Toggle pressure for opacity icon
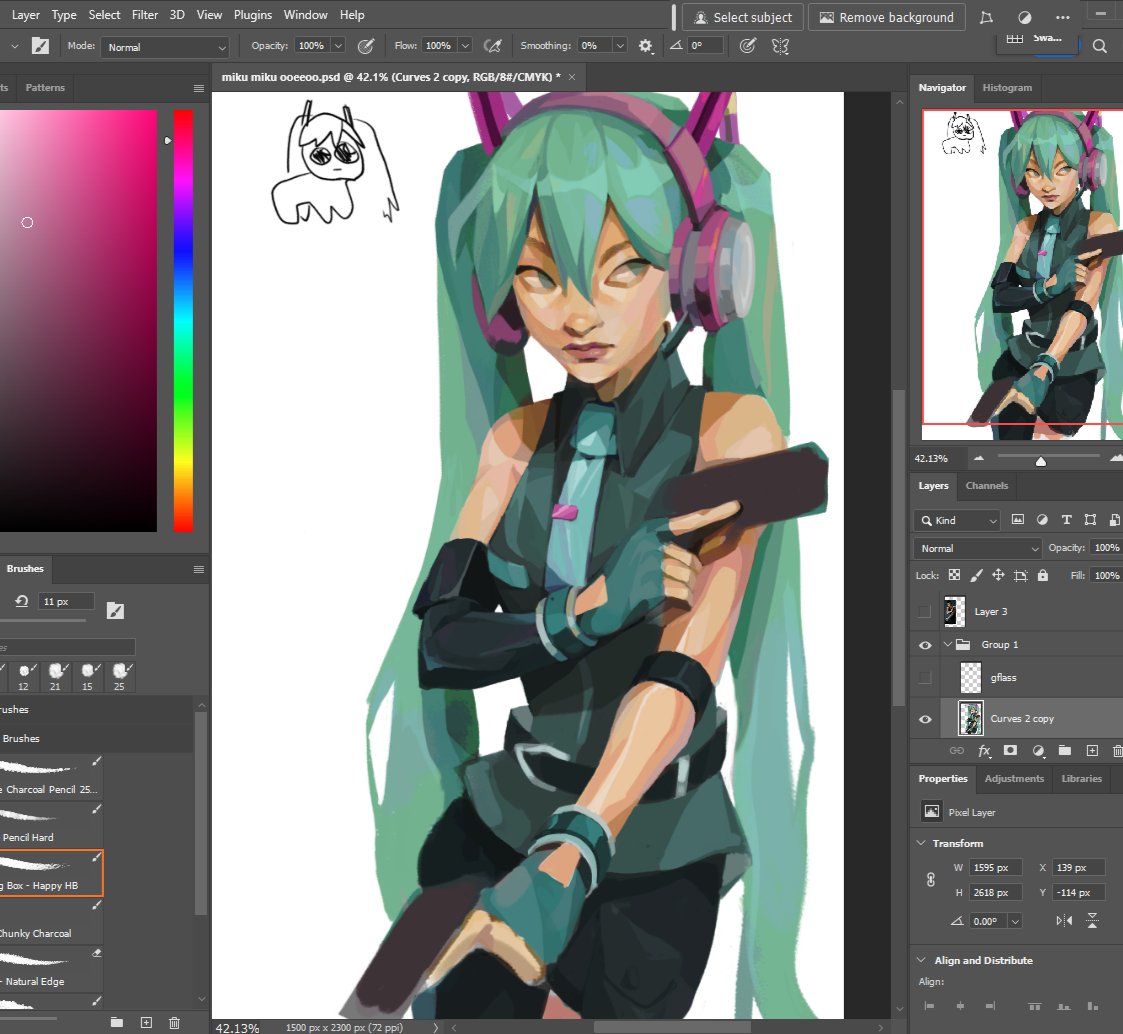Image resolution: width=1123 pixels, height=1034 pixels. coord(366,46)
